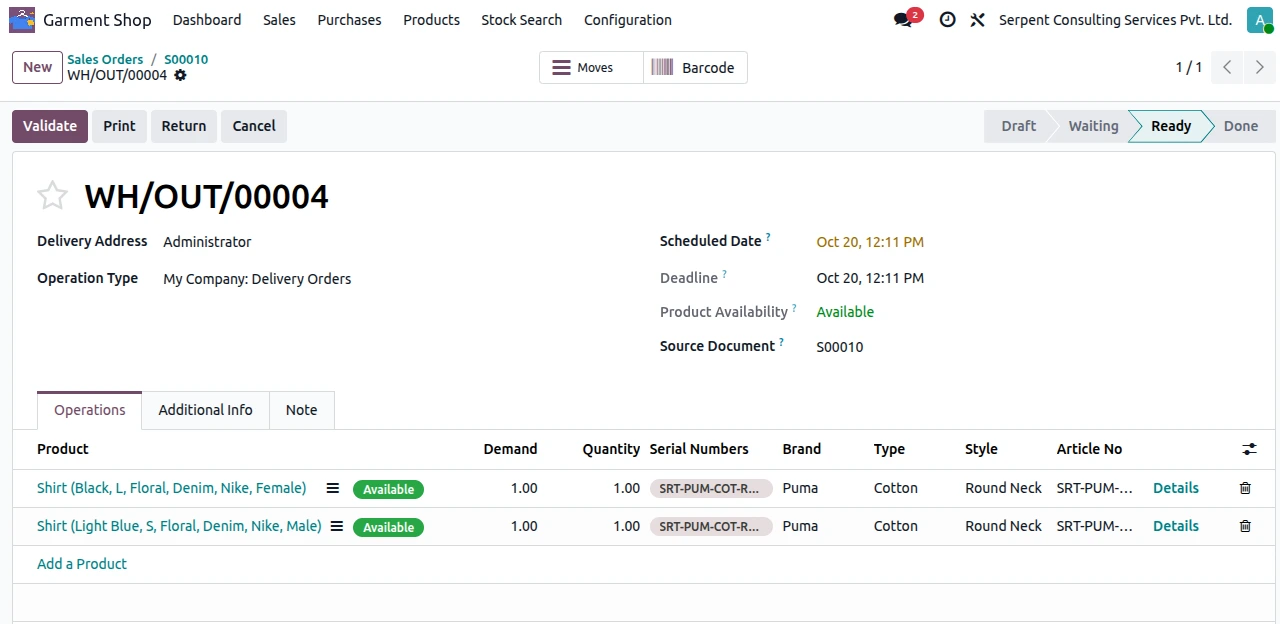Open the Barcode smart button
The height and width of the screenshot is (624, 1280).
696,68
